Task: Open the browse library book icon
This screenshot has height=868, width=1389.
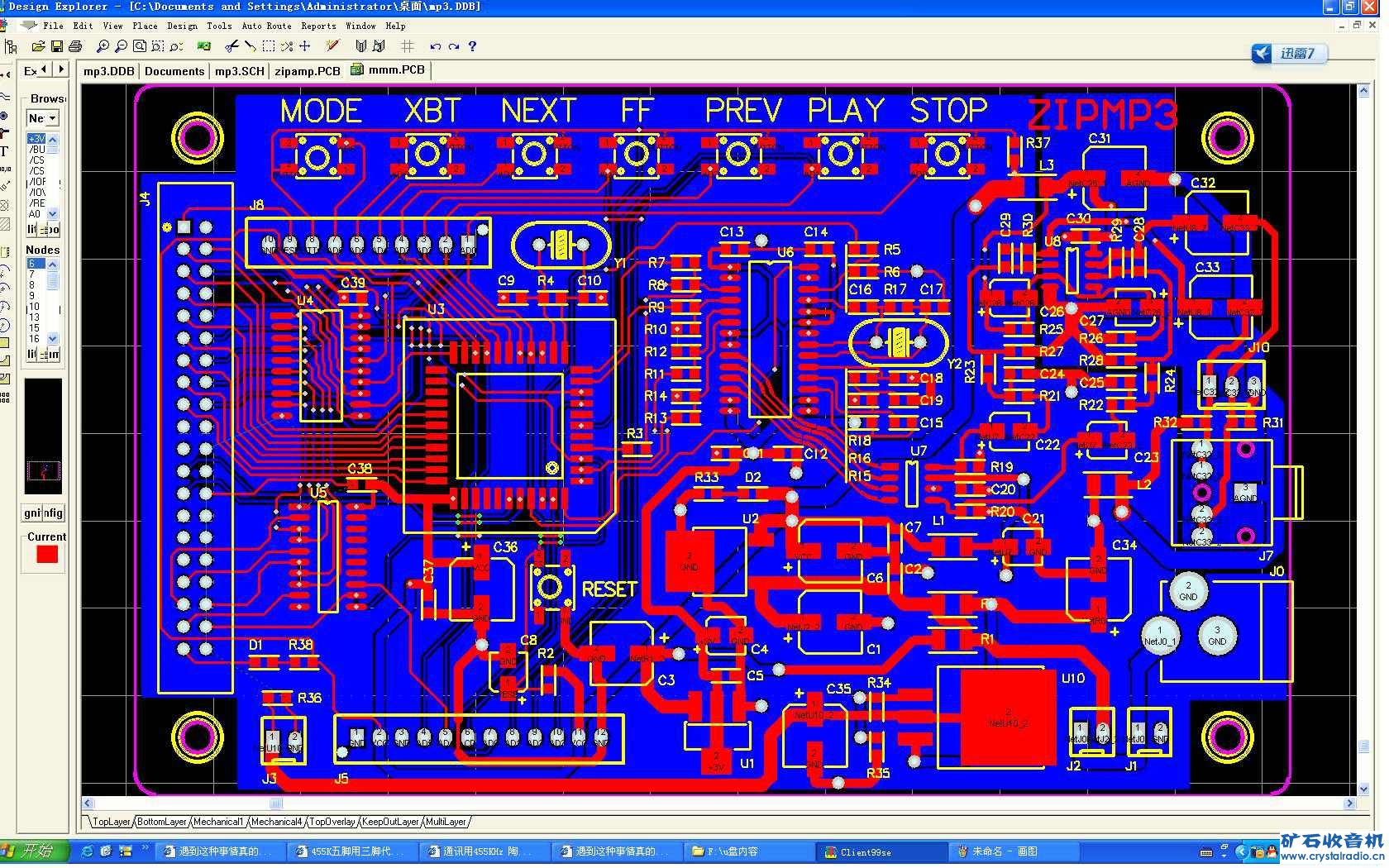Action: (360, 47)
